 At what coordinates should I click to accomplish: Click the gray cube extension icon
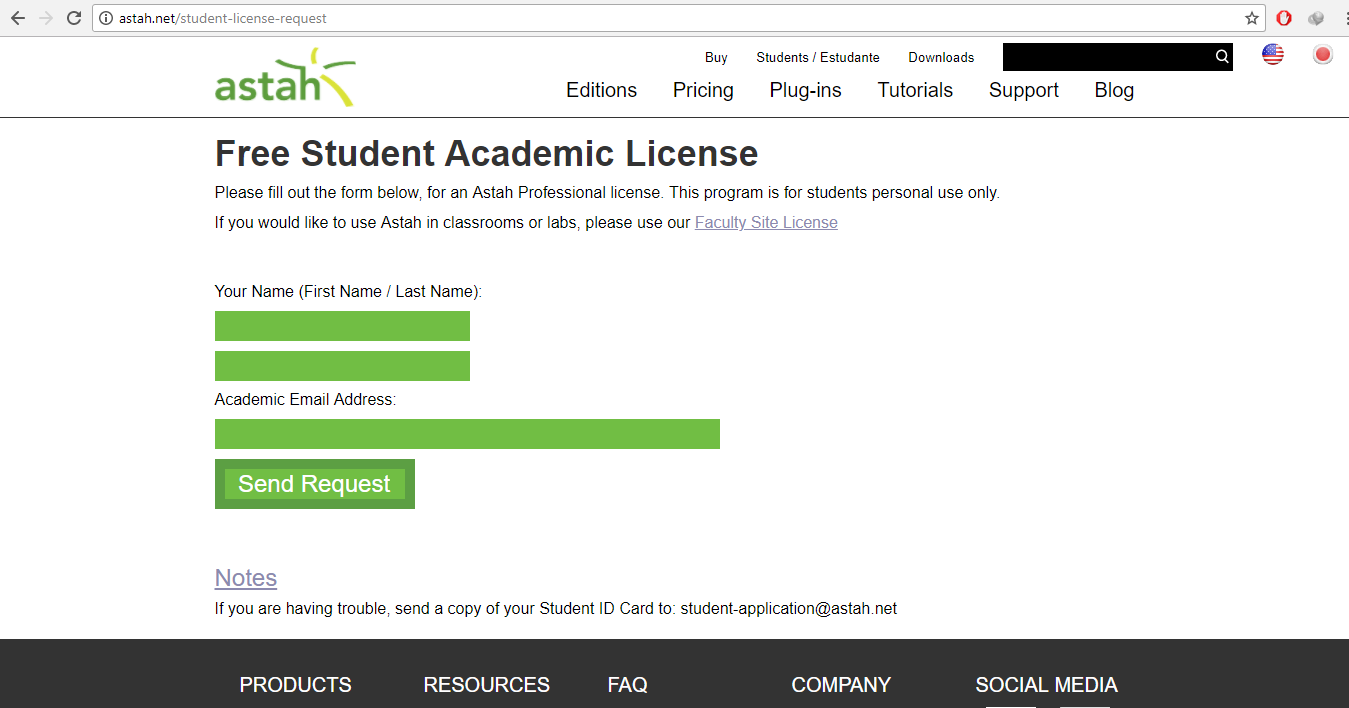coord(1316,18)
